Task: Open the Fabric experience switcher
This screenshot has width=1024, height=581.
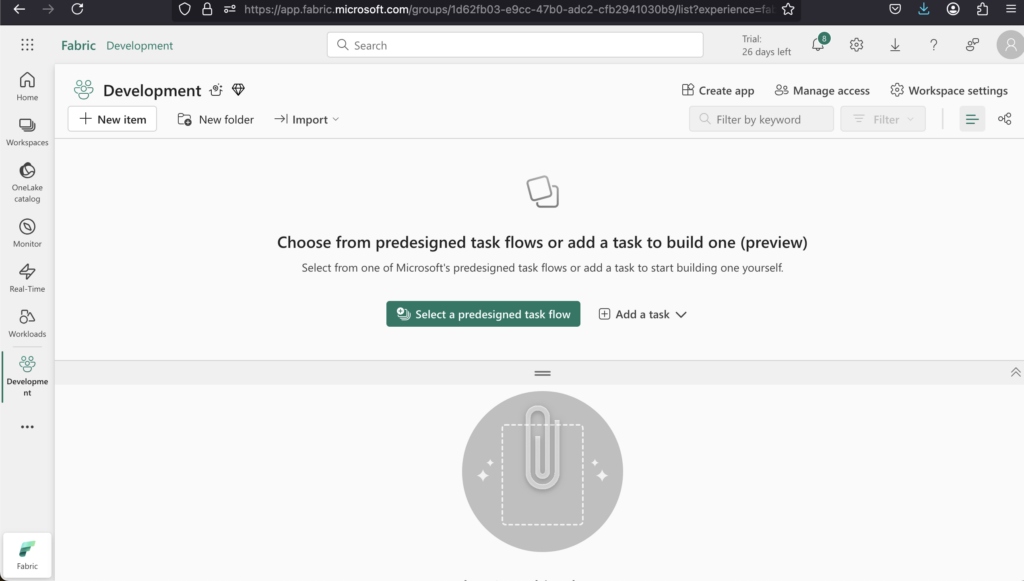Action: pyautogui.click(x=27, y=556)
